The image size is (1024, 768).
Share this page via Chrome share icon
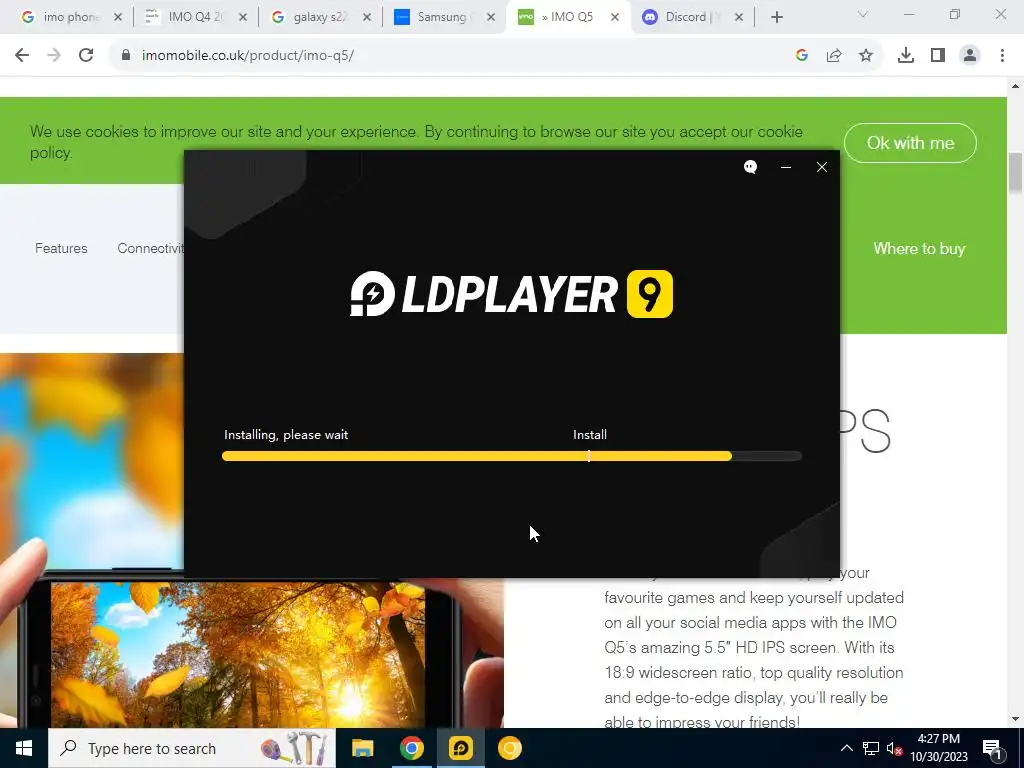coord(834,56)
